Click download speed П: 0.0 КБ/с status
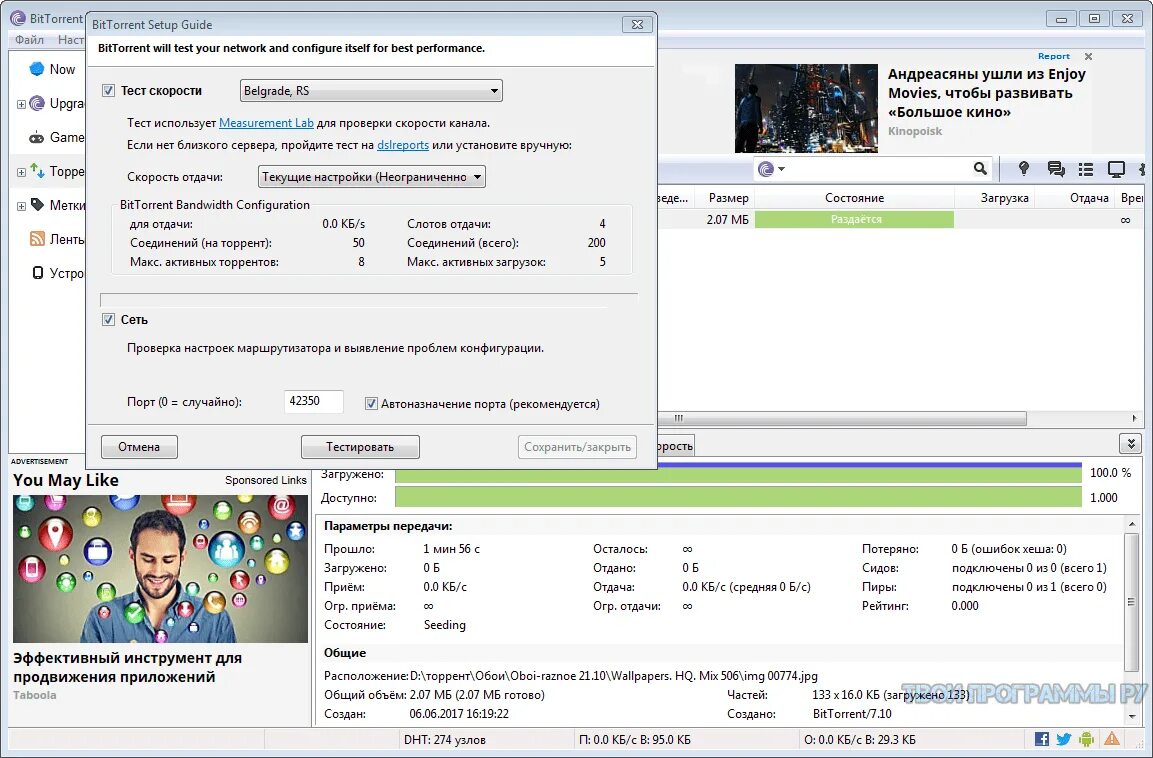 [x=635, y=740]
